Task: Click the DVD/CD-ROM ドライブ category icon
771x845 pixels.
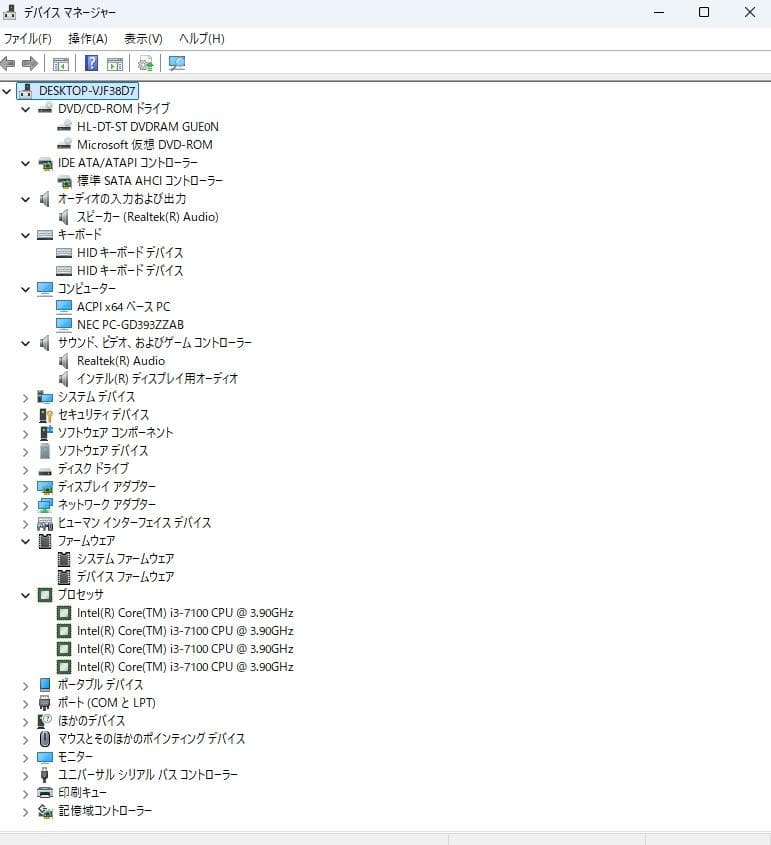Action: coord(45,109)
